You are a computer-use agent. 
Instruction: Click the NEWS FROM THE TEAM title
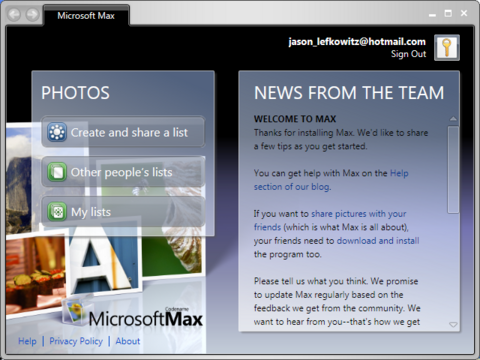[349, 93]
